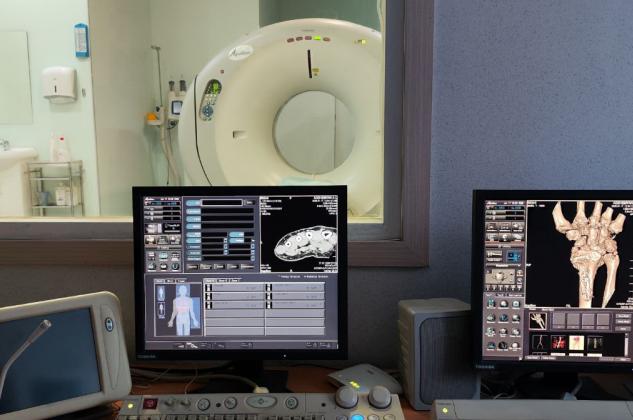
Task: Choose the pink-white rendering preset thumbnail
Action: [577, 343]
